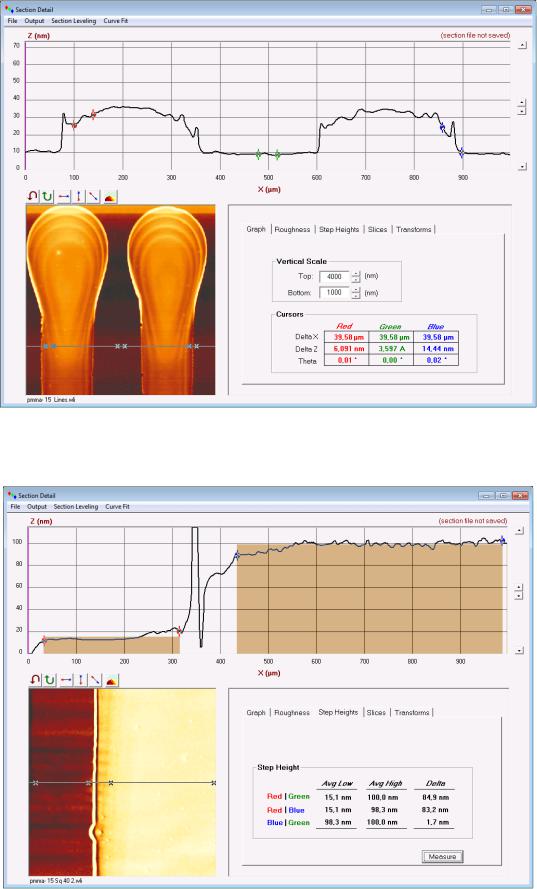Decrease Vertical Scale Bottom value with down arrow
Image resolution: width=537 pixels, height=889 pixels.
point(356,296)
